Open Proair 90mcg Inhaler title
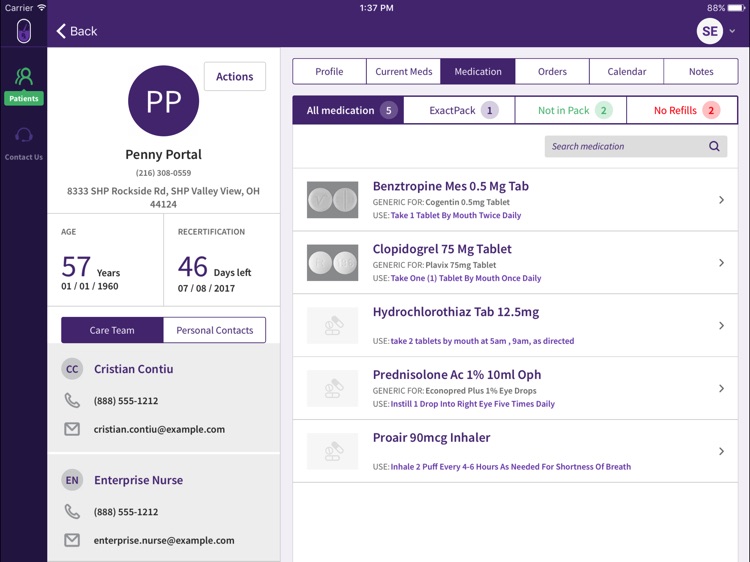The height and width of the screenshot is (562, 750). click(431, 438)
